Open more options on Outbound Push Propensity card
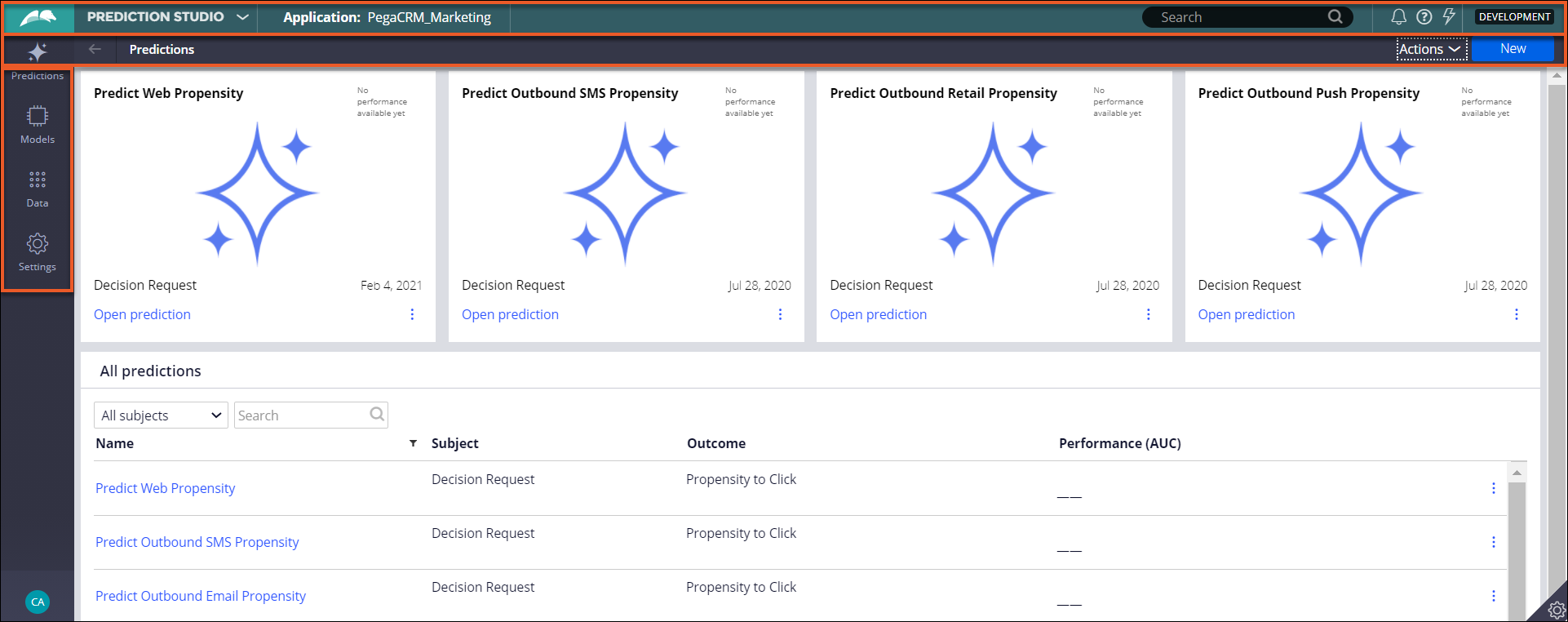This screenshot has height=622, width=1568. [x=1516, y=314]
